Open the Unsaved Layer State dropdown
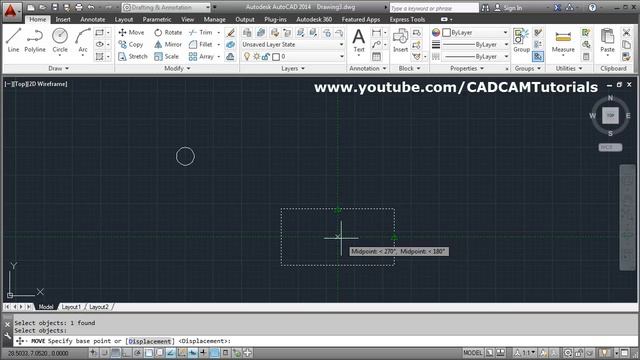The width and height of the screenshot is (640, 360). point(292,44)
